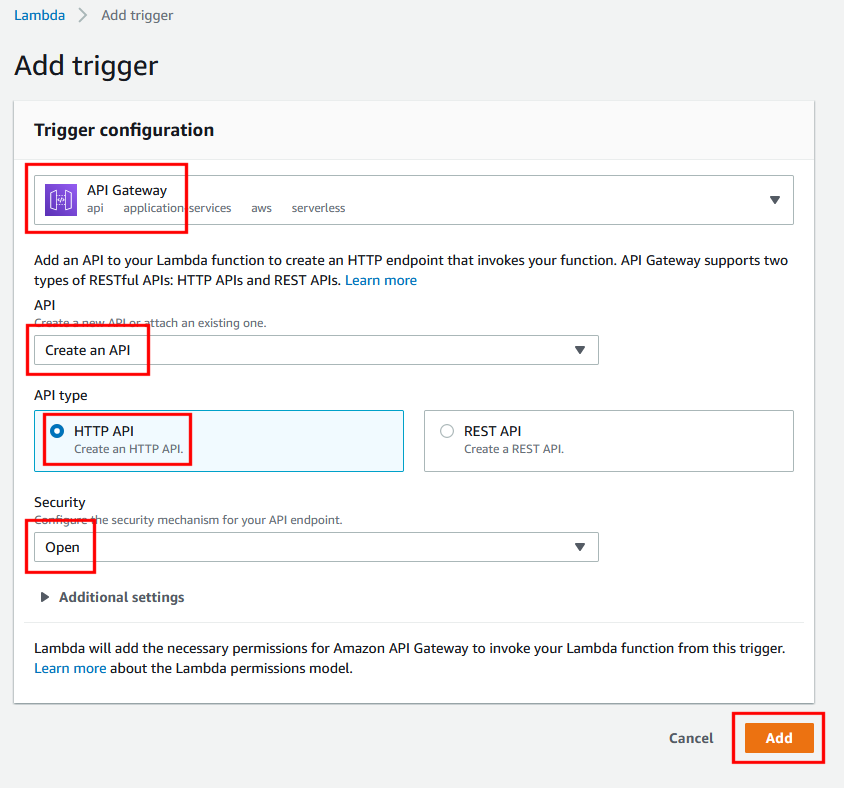Open the Security dropdown showing "Open"
Image resolution: width=844 pixels, height=788 pixels.
316,547
